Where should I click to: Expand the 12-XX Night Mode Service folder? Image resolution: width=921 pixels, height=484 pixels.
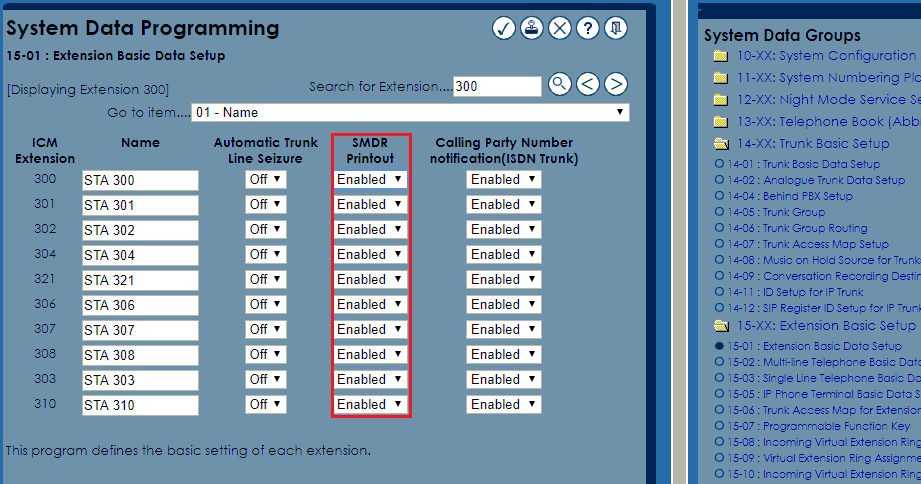tap(720, 100)
